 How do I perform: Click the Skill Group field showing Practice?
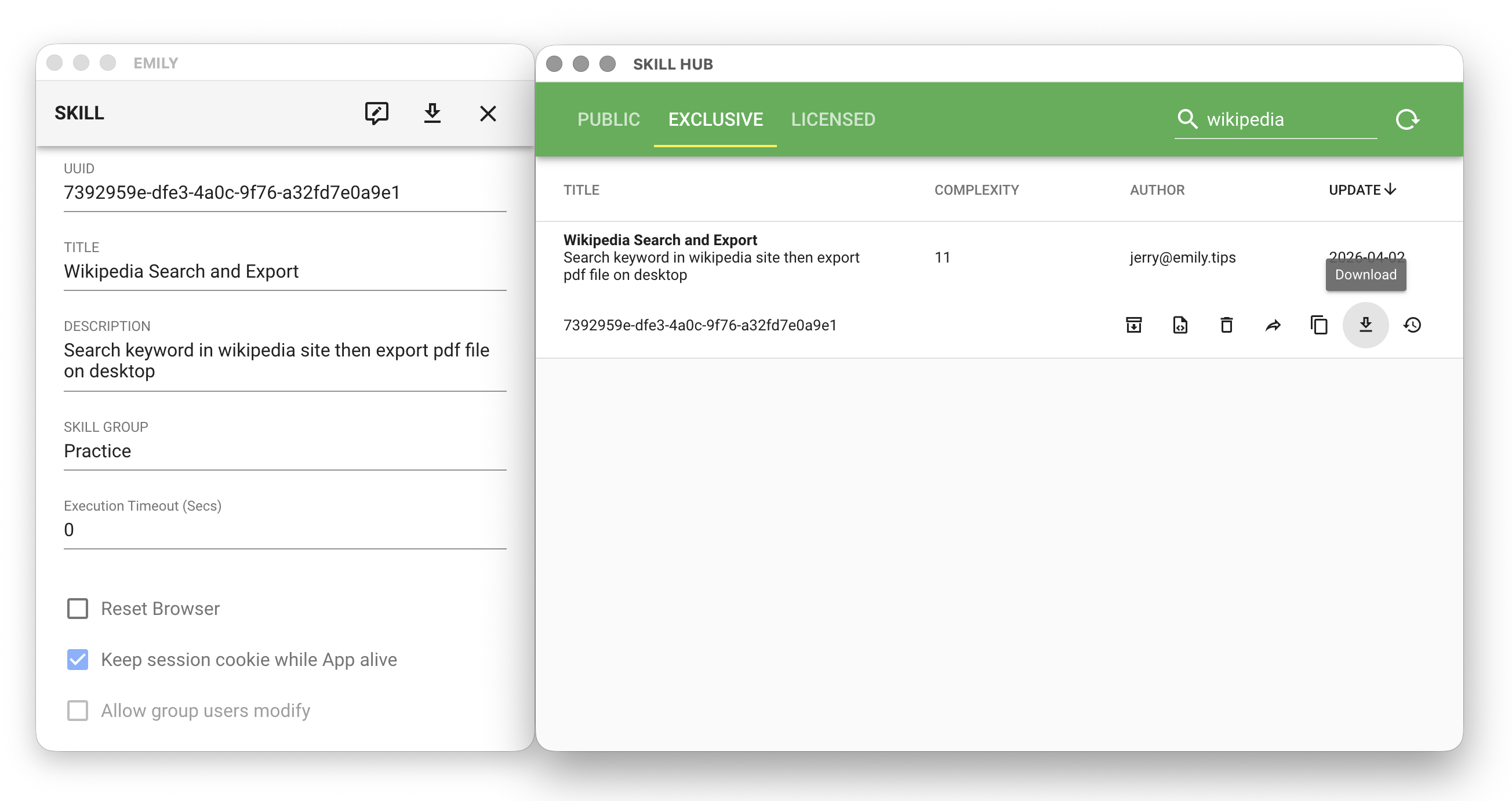[285, 451]
